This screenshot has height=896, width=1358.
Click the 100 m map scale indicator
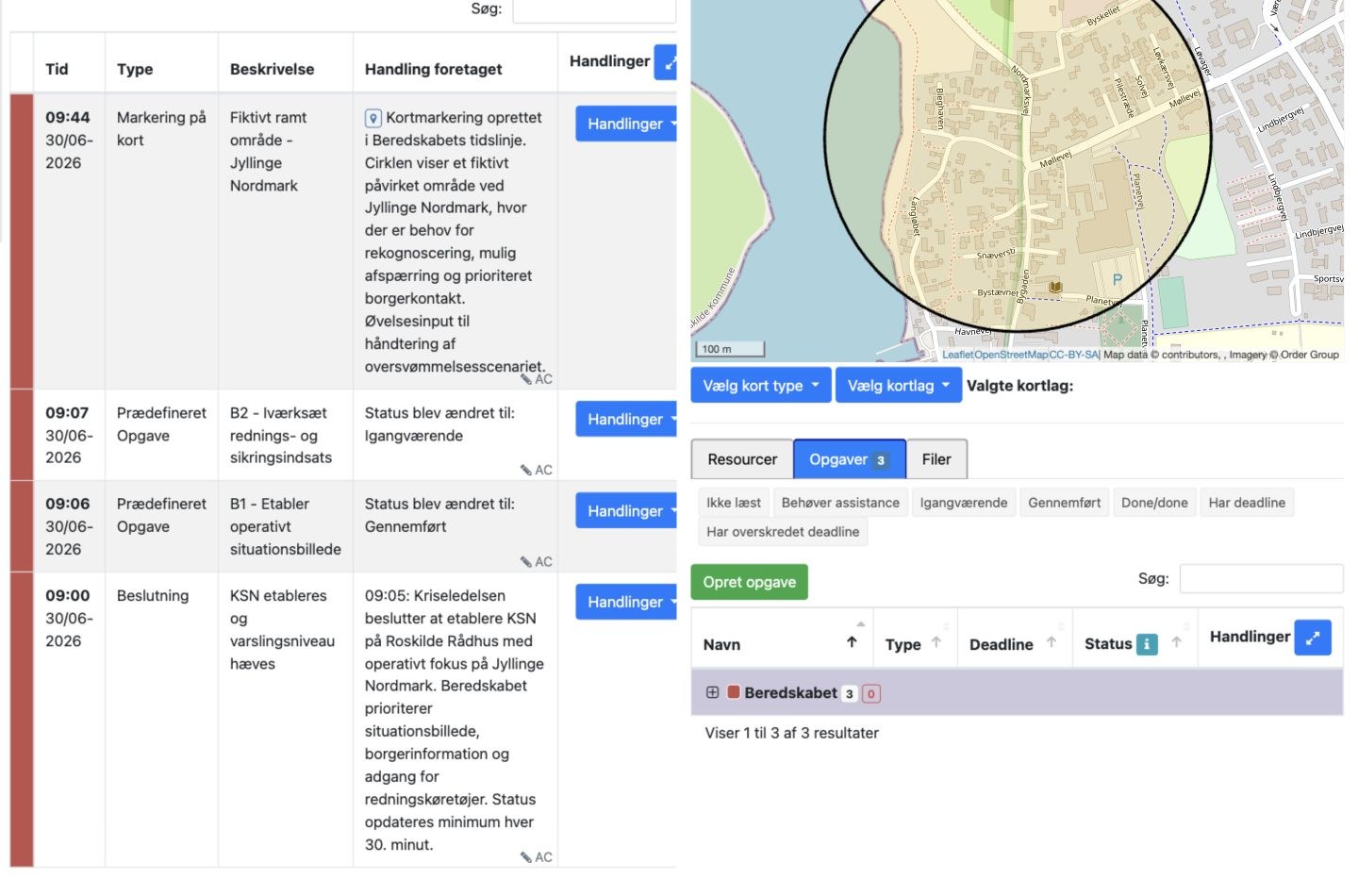click(730, 349)
